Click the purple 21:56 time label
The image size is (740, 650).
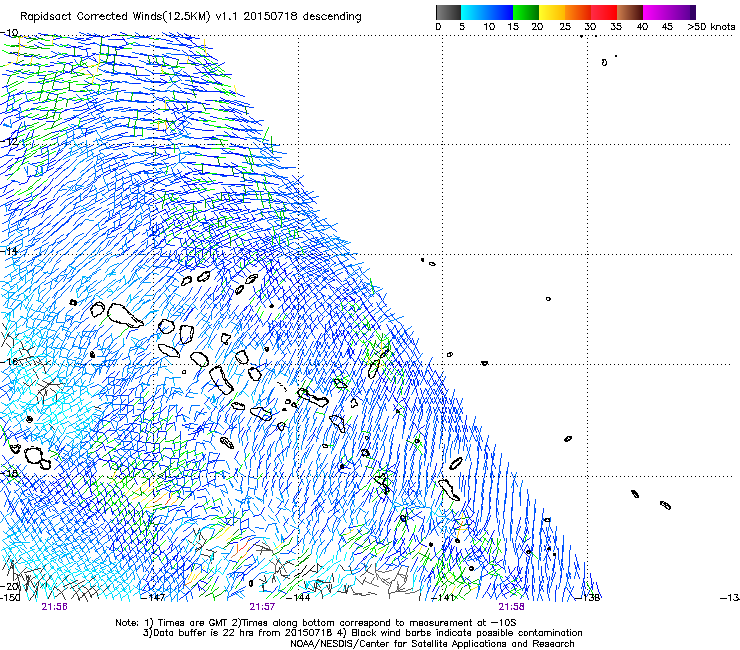(x=54, y=607)
